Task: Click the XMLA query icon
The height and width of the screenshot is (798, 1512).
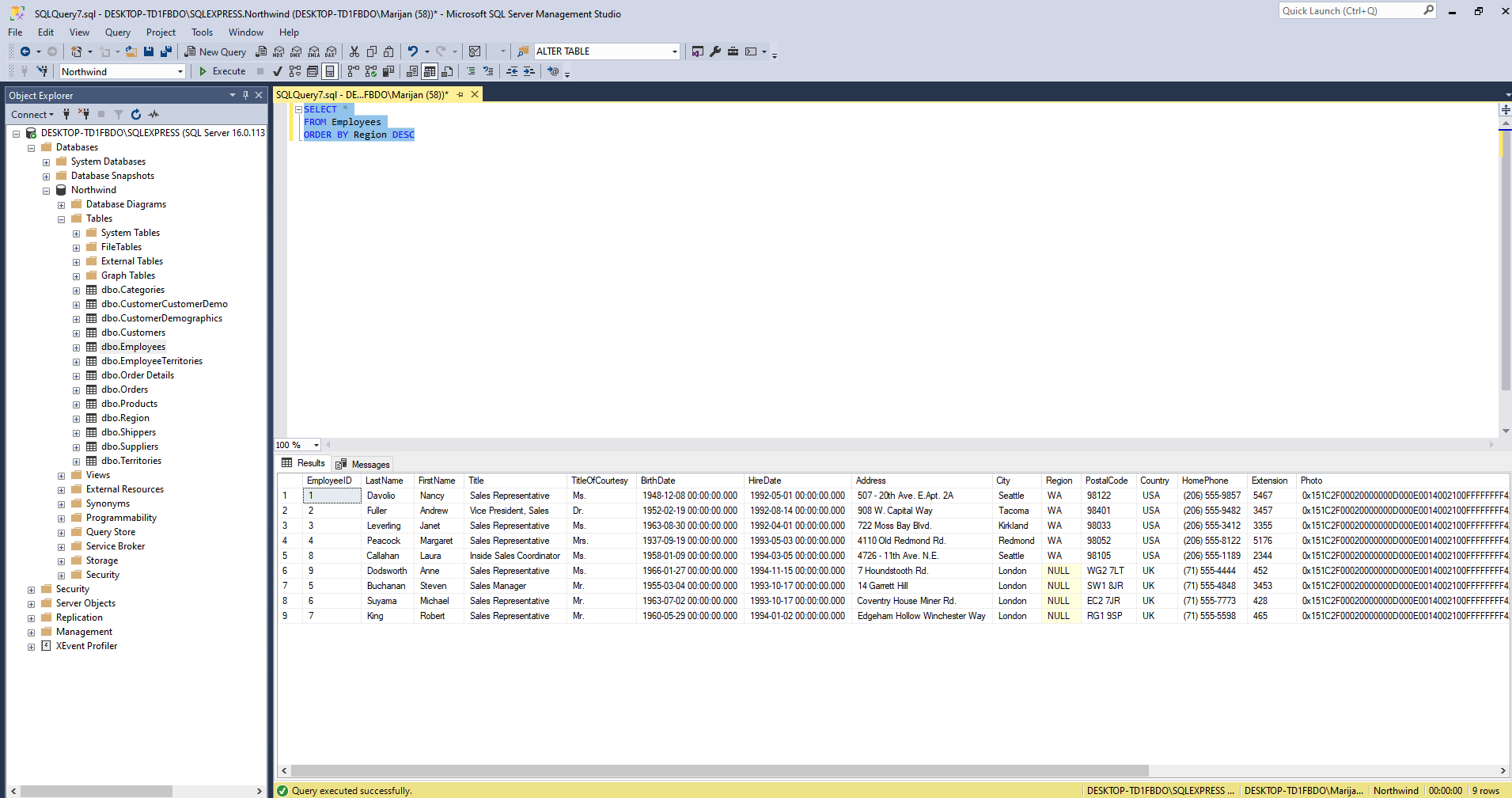Action: point(314,51)
